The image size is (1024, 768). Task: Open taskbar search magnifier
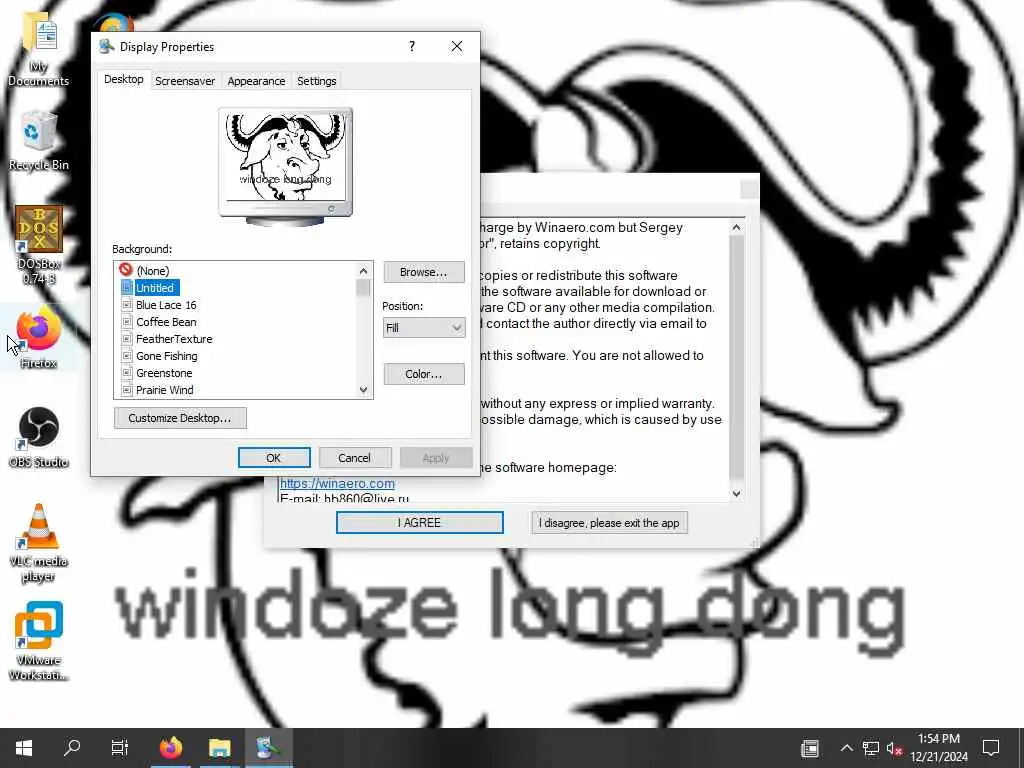tap(72, 748)
